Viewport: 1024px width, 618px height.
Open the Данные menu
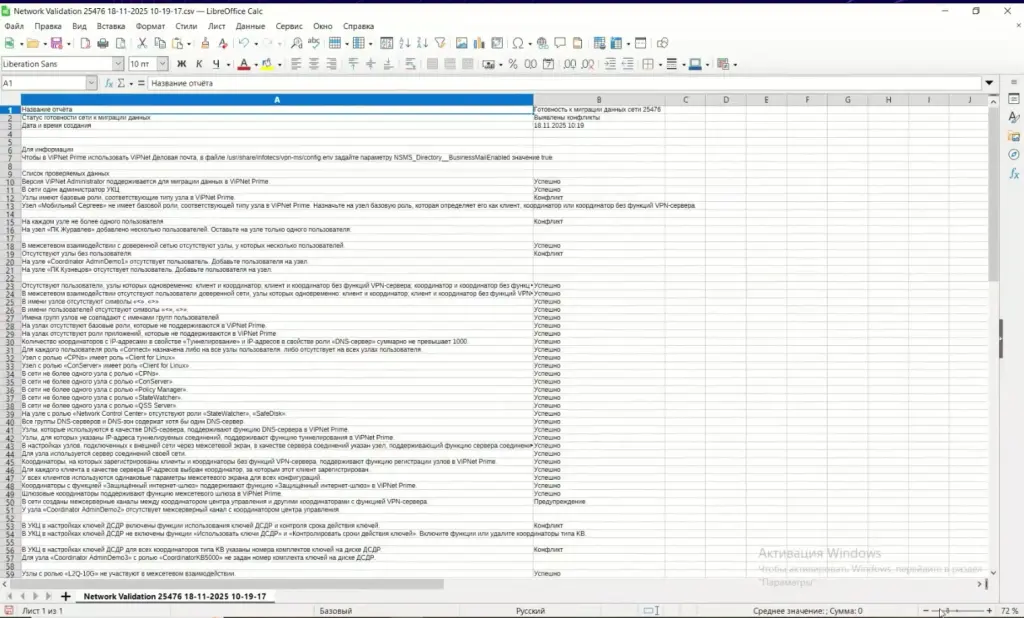click(250, 26)
